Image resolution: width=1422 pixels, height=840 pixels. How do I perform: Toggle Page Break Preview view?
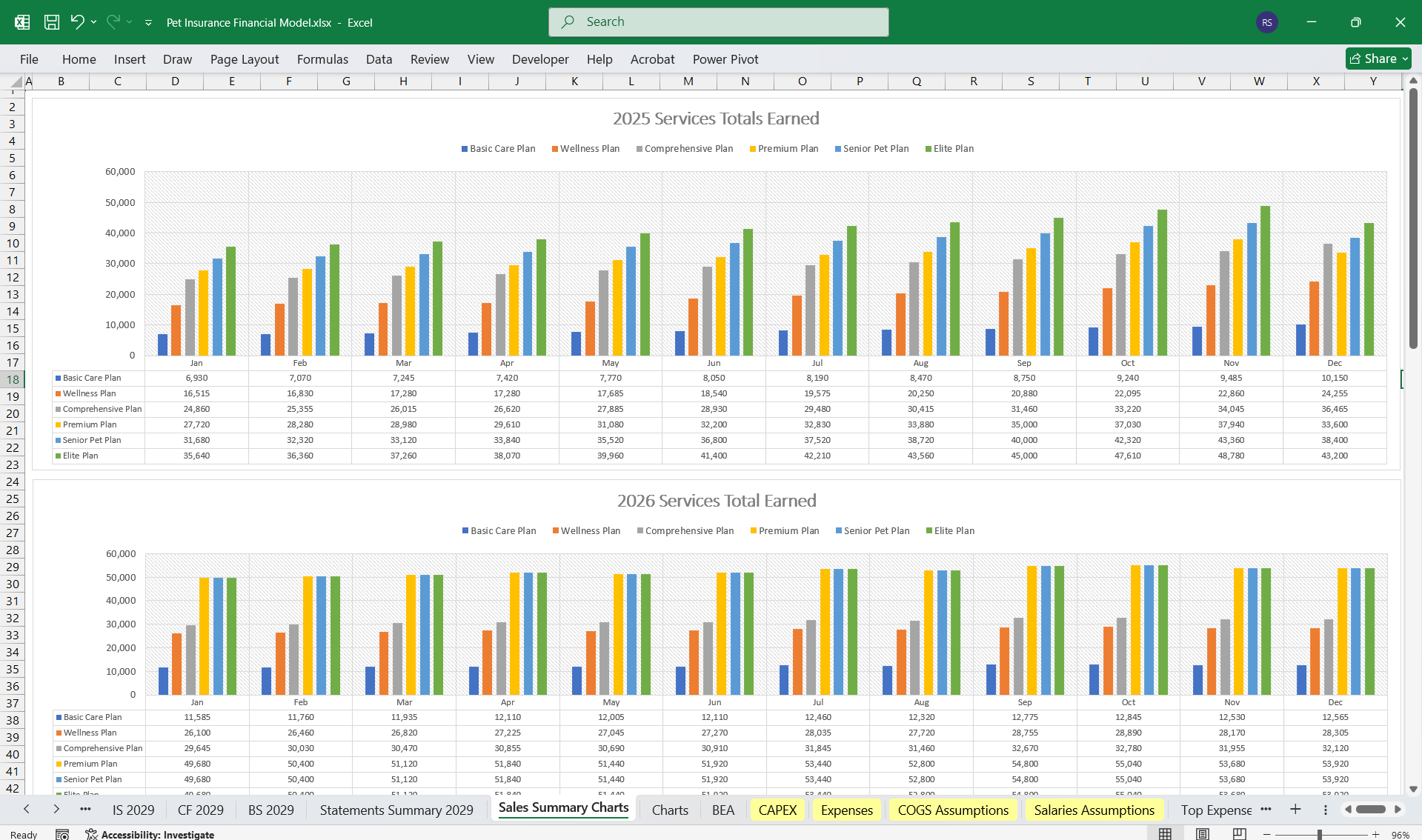tap(1239, 833)
